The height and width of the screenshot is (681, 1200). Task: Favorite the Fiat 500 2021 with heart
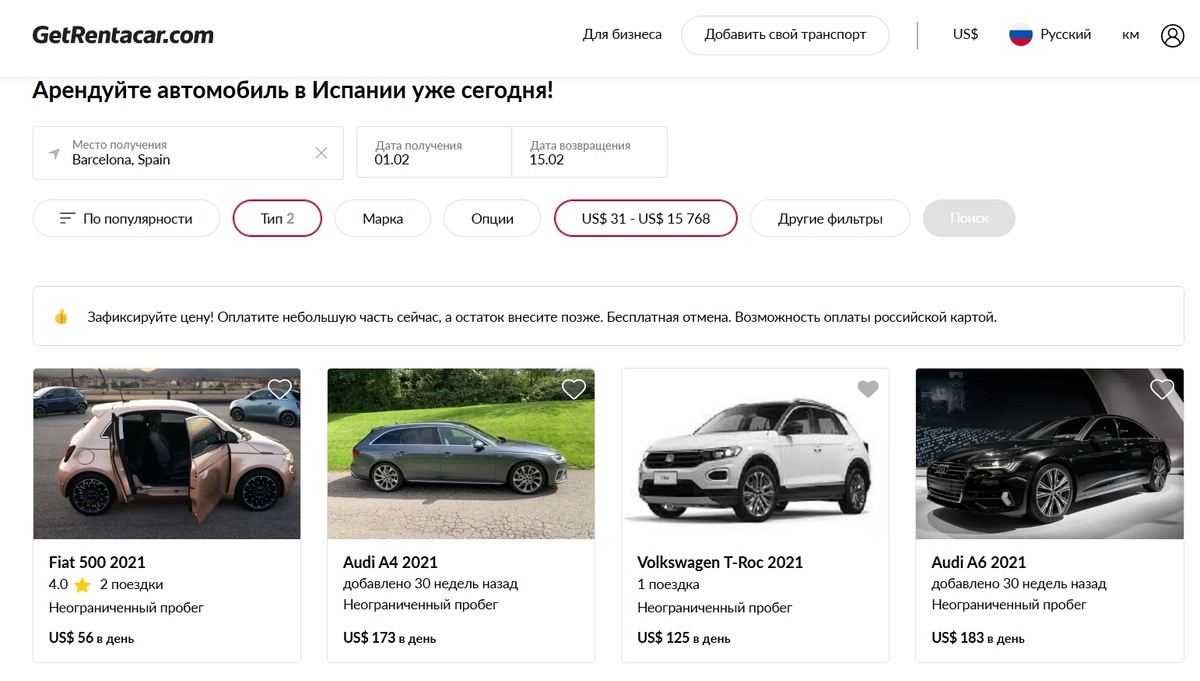point(280,389)
